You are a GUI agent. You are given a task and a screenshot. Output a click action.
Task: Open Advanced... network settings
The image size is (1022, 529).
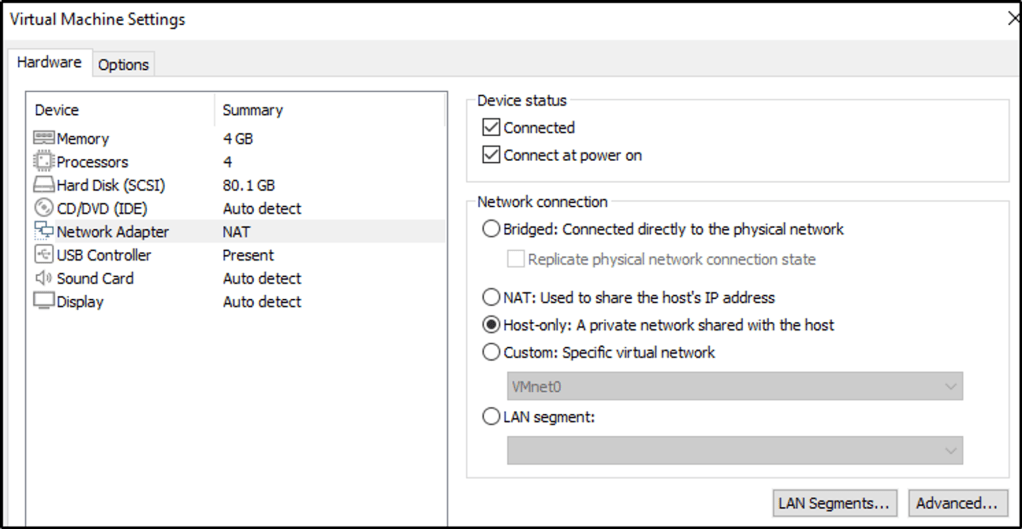click(956, 503)
